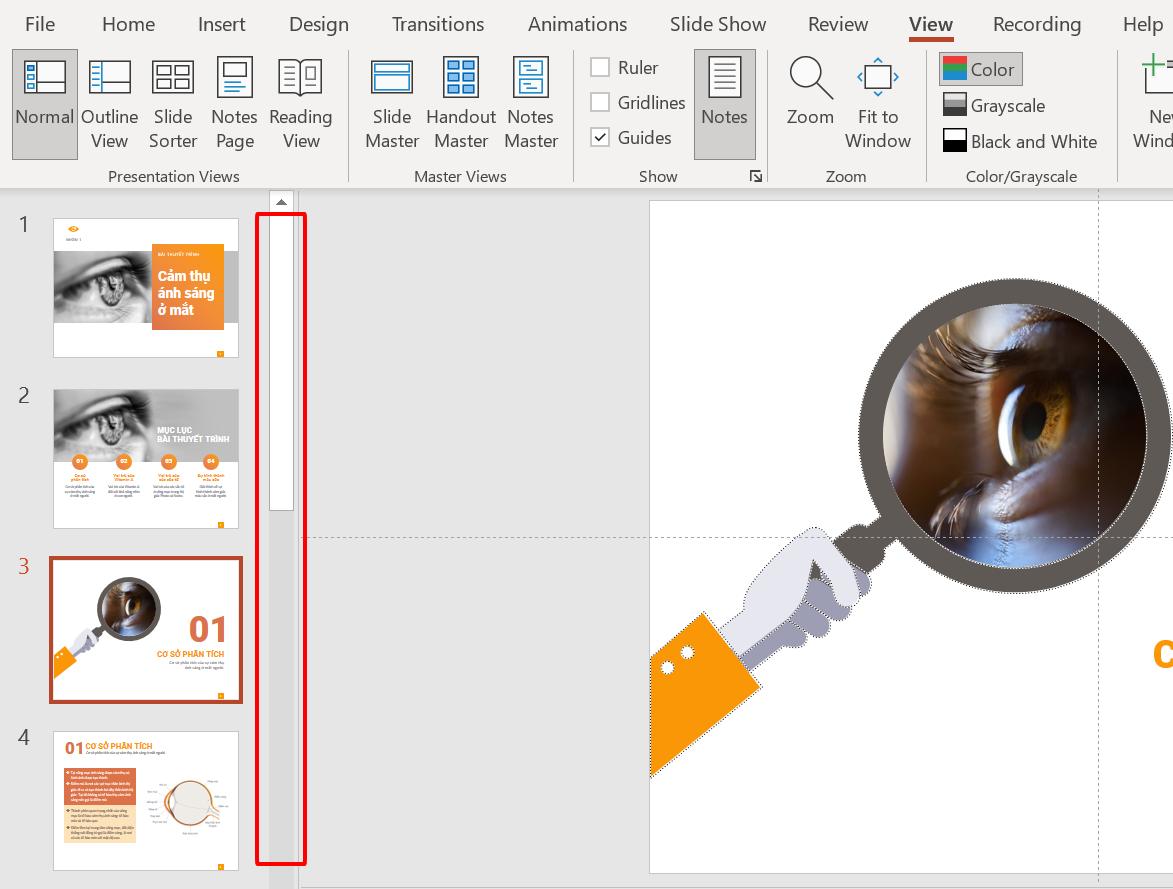Image resolution: width=1173 pixels, height=889 pixels.
Task: Open Slide Master view
Action: coord(391,104)
